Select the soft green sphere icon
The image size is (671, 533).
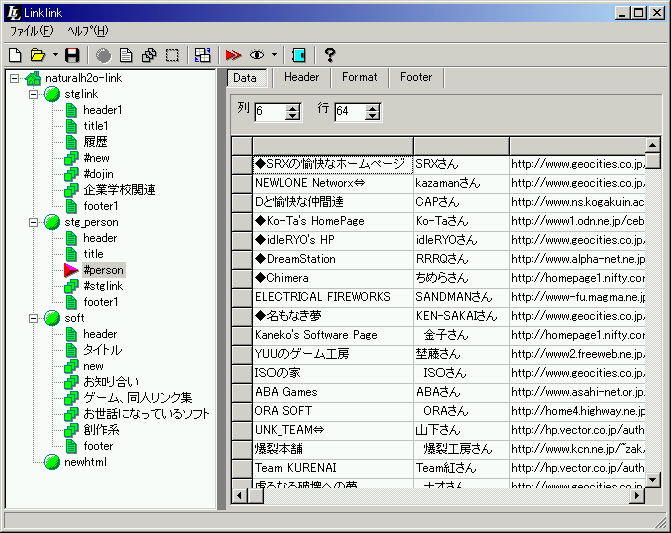tap(52, 318)
